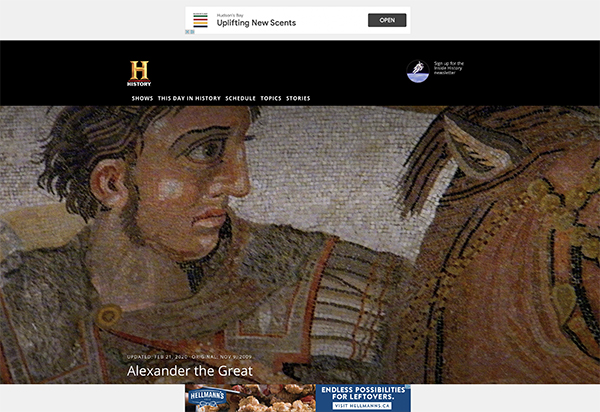Select TOPICS in the navigation bar

(271, 98)
